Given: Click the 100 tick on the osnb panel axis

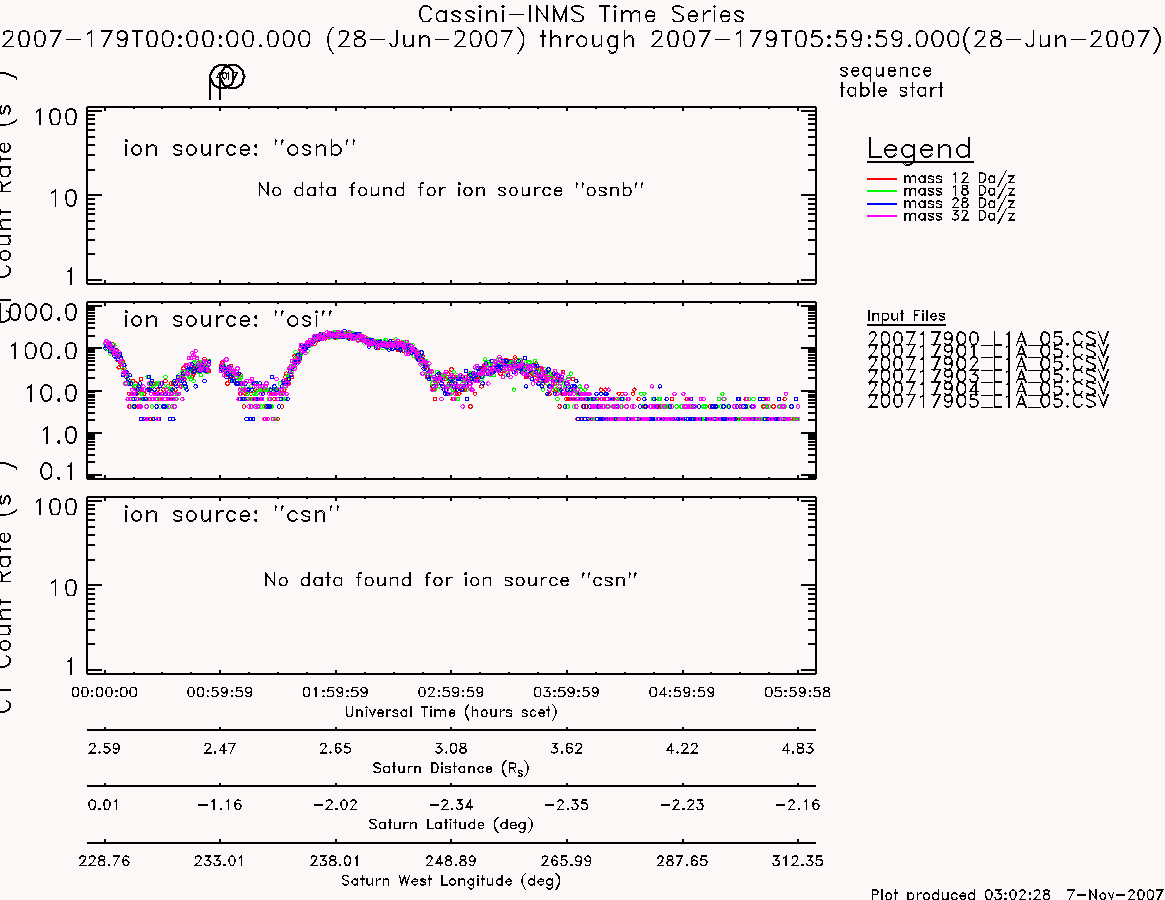Looking at the screenshot, I should 56,117.
